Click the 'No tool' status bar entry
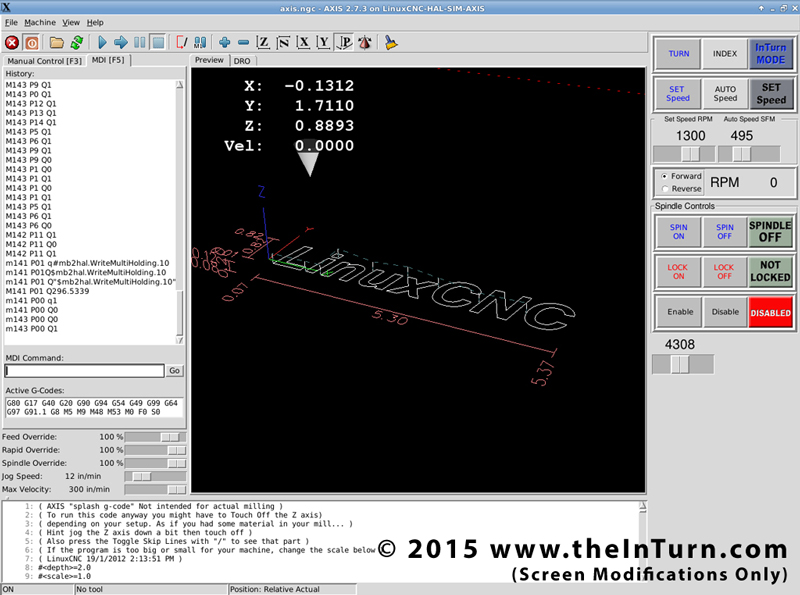This screenshot has width=800, height=595. [x=89, y=589]
